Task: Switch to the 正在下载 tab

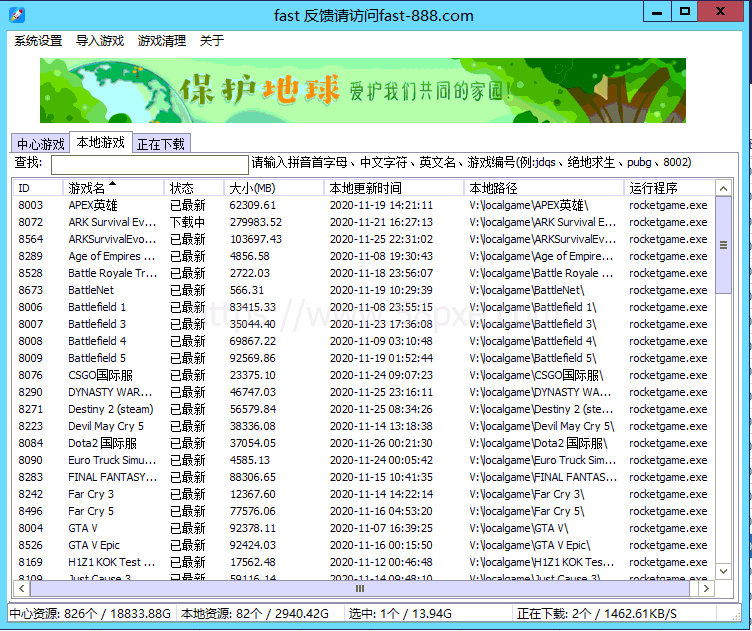Action: click(161, 144)
